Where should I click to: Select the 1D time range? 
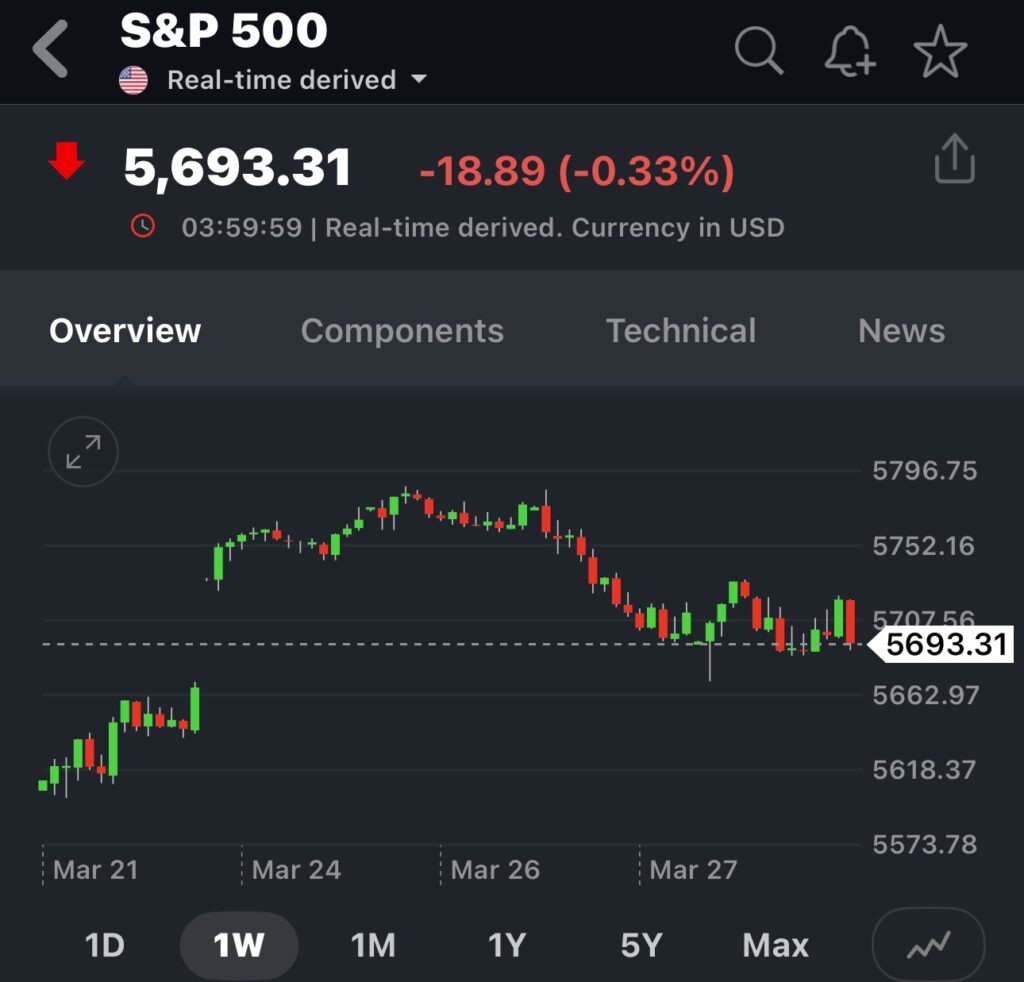pyautogui.click(x=104, y=945)
